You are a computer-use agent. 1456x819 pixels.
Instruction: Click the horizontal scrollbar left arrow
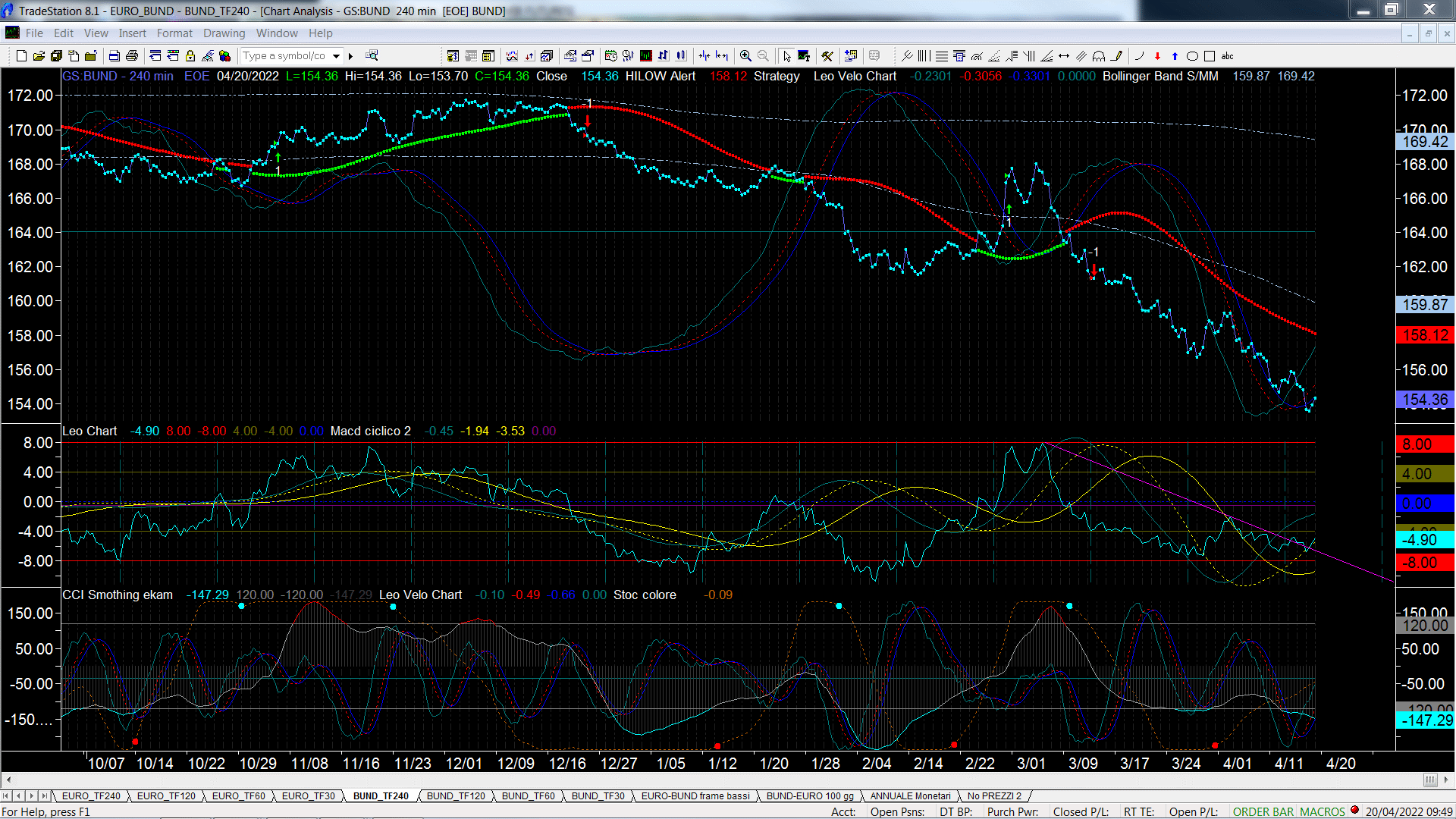pos(8,780)
